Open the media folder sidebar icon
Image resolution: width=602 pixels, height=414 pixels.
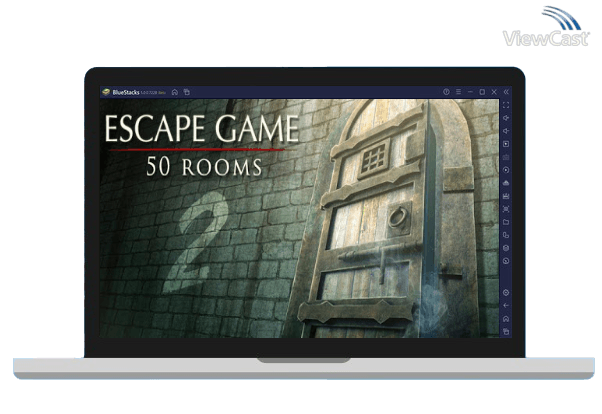point(506,222)
